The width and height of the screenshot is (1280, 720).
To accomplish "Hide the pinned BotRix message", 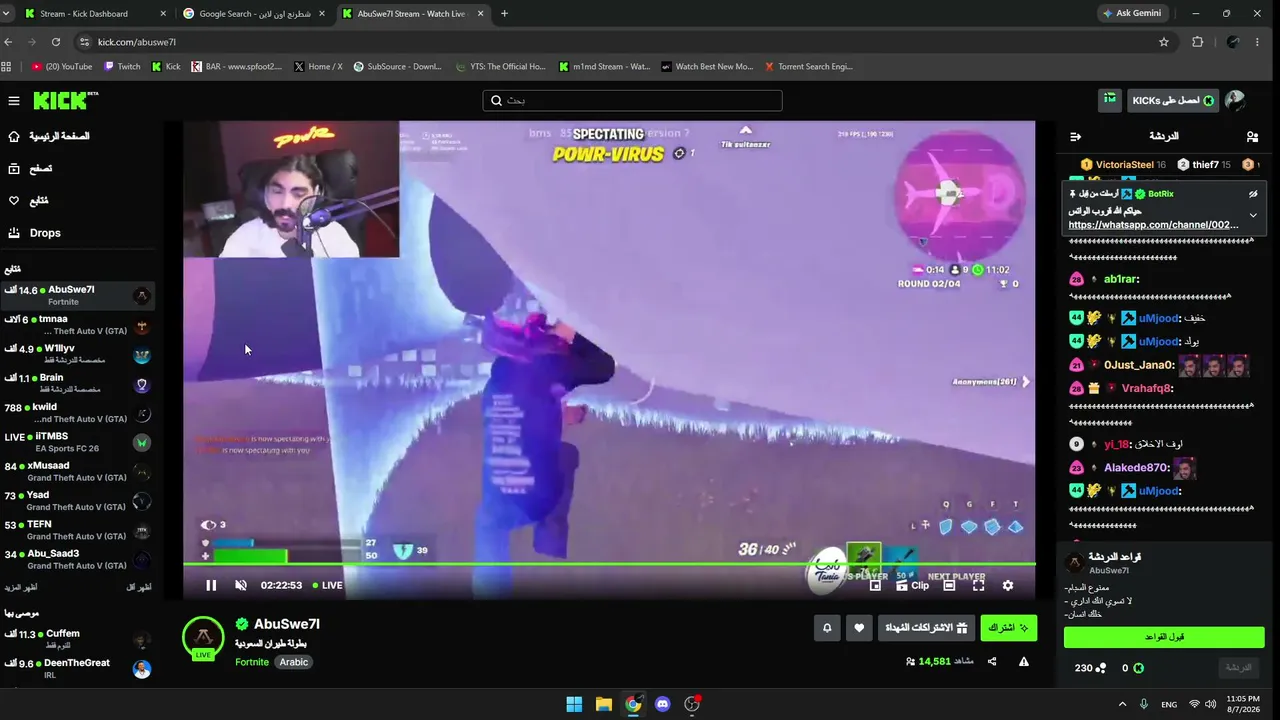I will 1253,194.
